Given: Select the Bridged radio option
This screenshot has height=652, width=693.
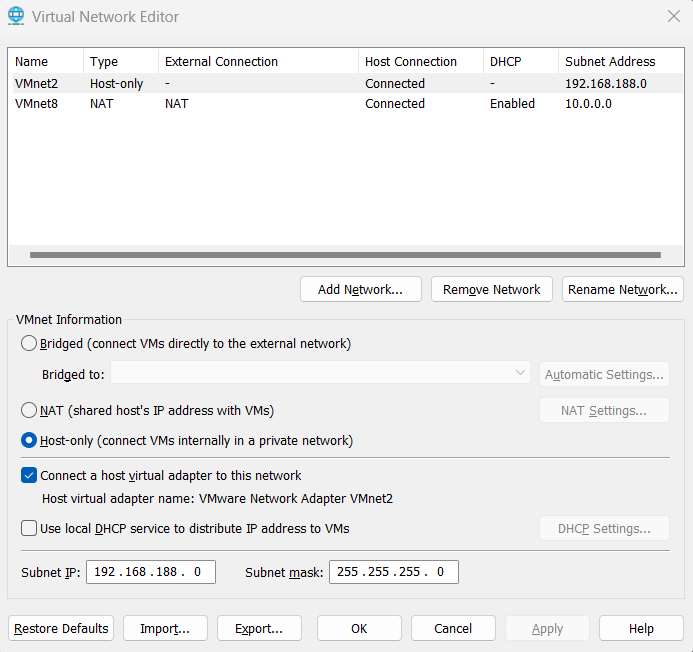Looking at the screenshot, I should (30, 344).
